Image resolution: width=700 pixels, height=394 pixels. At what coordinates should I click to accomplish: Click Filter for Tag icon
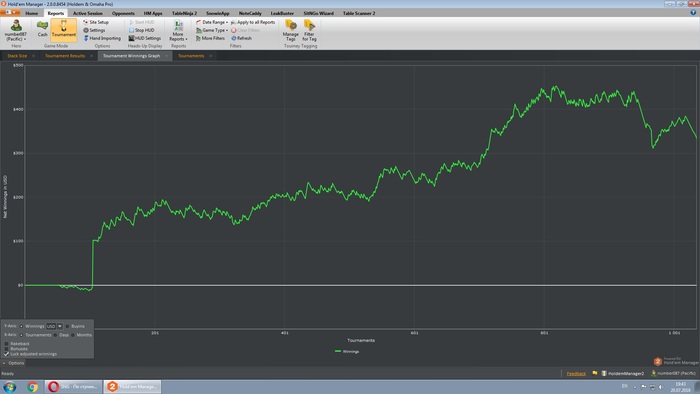[309, 30]
